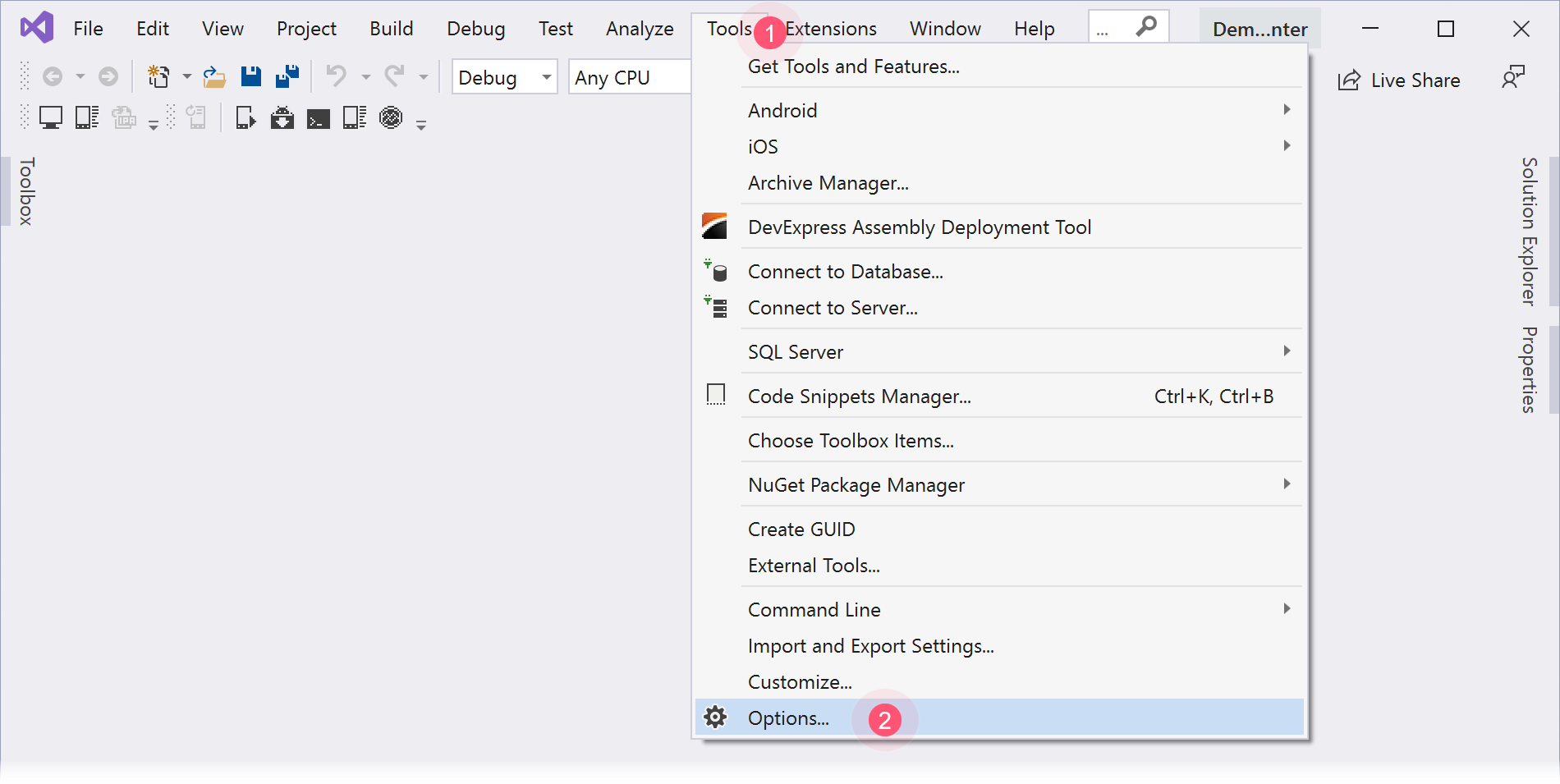Open the Android SDK Manager icon
The image size is (1560, 784).
click(x=282, y=118)
